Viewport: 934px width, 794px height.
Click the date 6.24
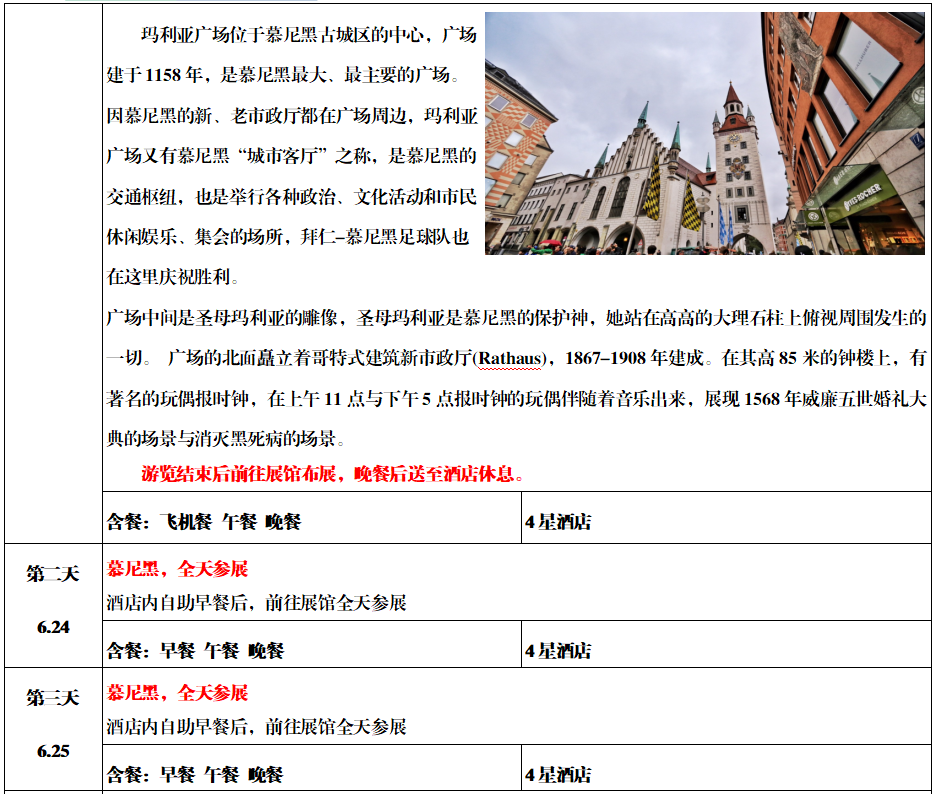tap(53, 627)
